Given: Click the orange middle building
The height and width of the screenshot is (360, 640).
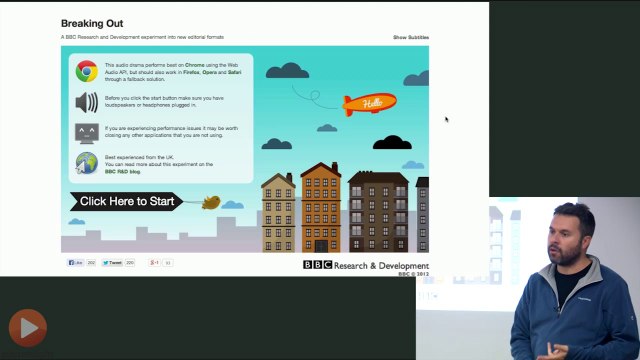Looking at the screenshot, I should pyautogui.click(x=321, y=207).
